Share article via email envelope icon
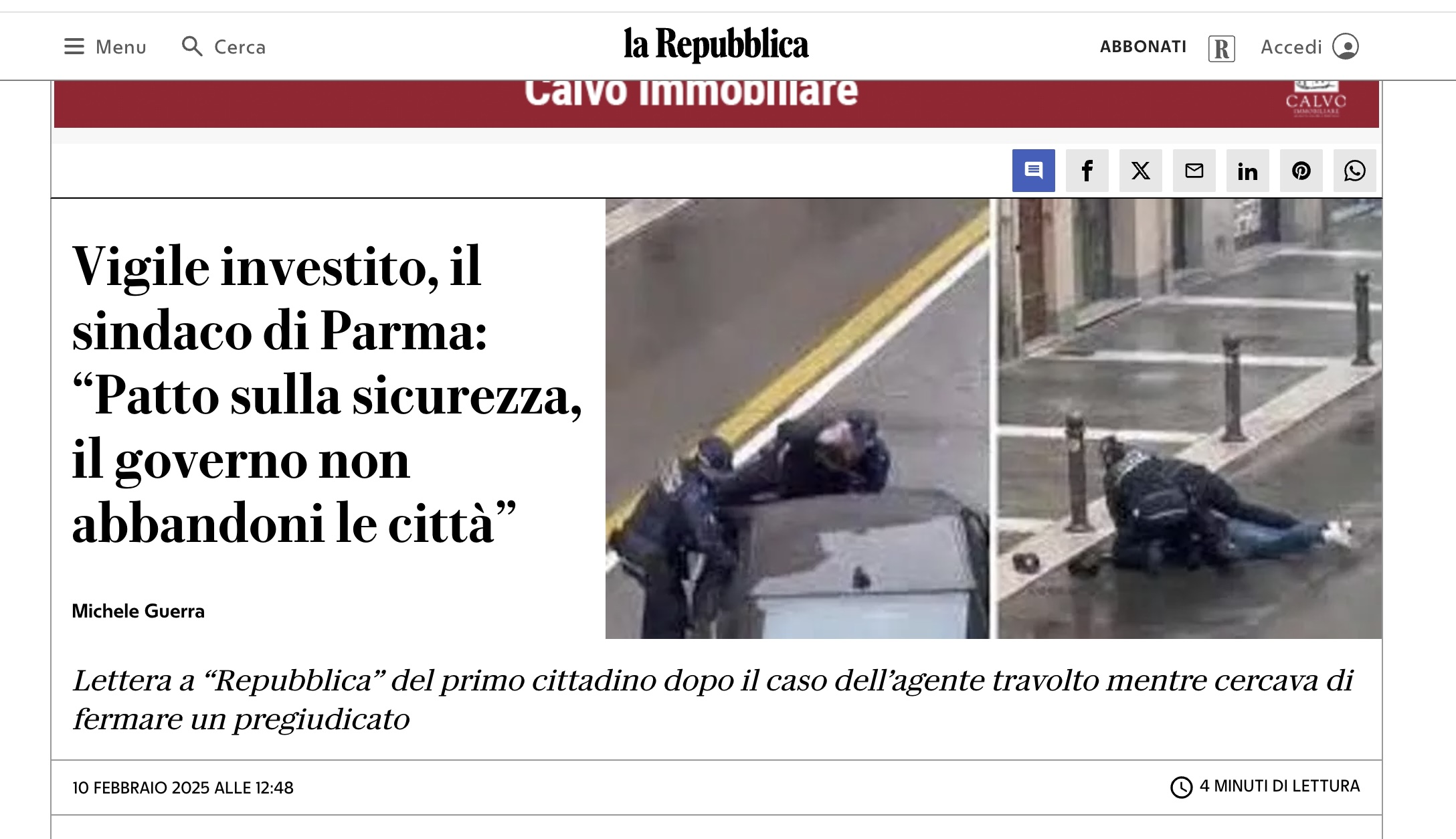 point(1194,171)
